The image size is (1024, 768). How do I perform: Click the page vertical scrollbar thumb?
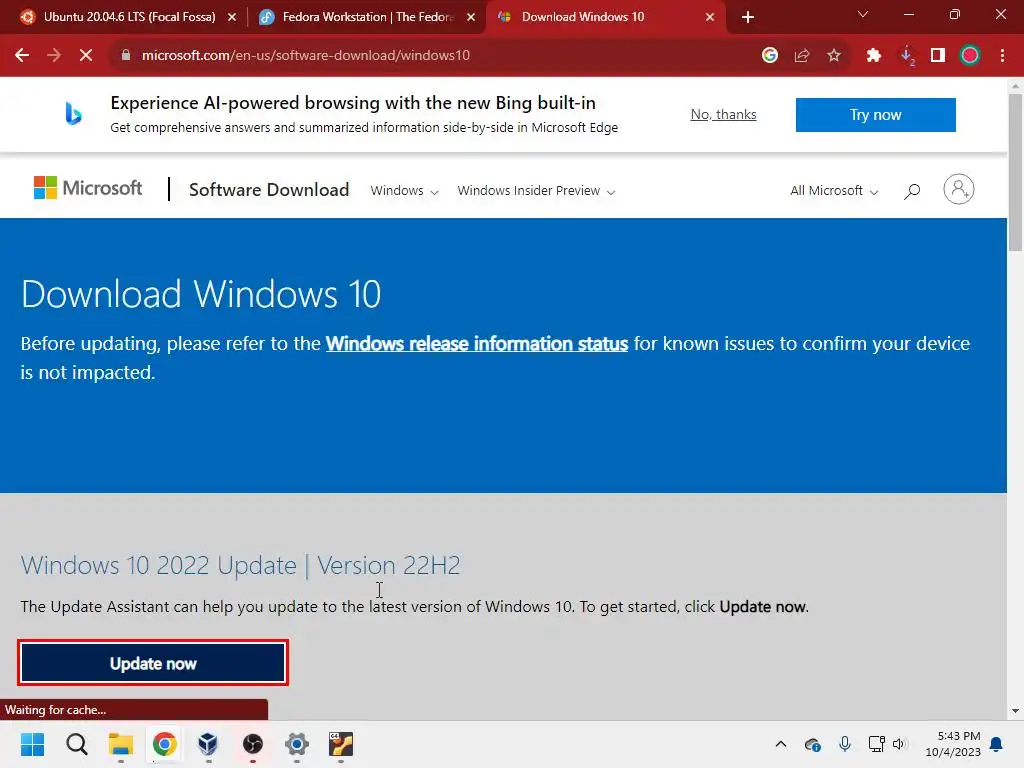point(1015,172)
